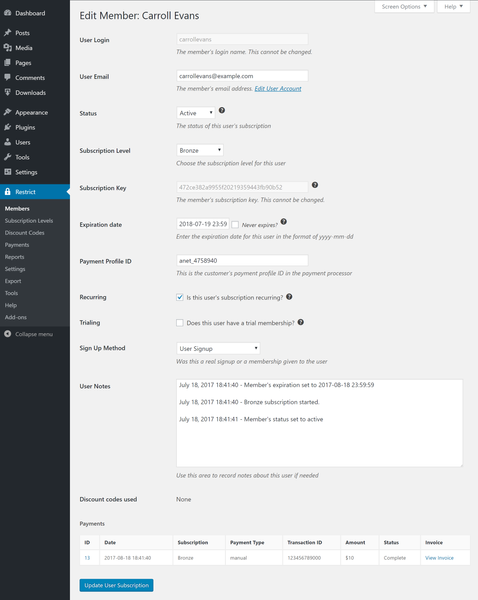
Task: Enable the Never expires checkbox
Action: [x=235, y=225]
